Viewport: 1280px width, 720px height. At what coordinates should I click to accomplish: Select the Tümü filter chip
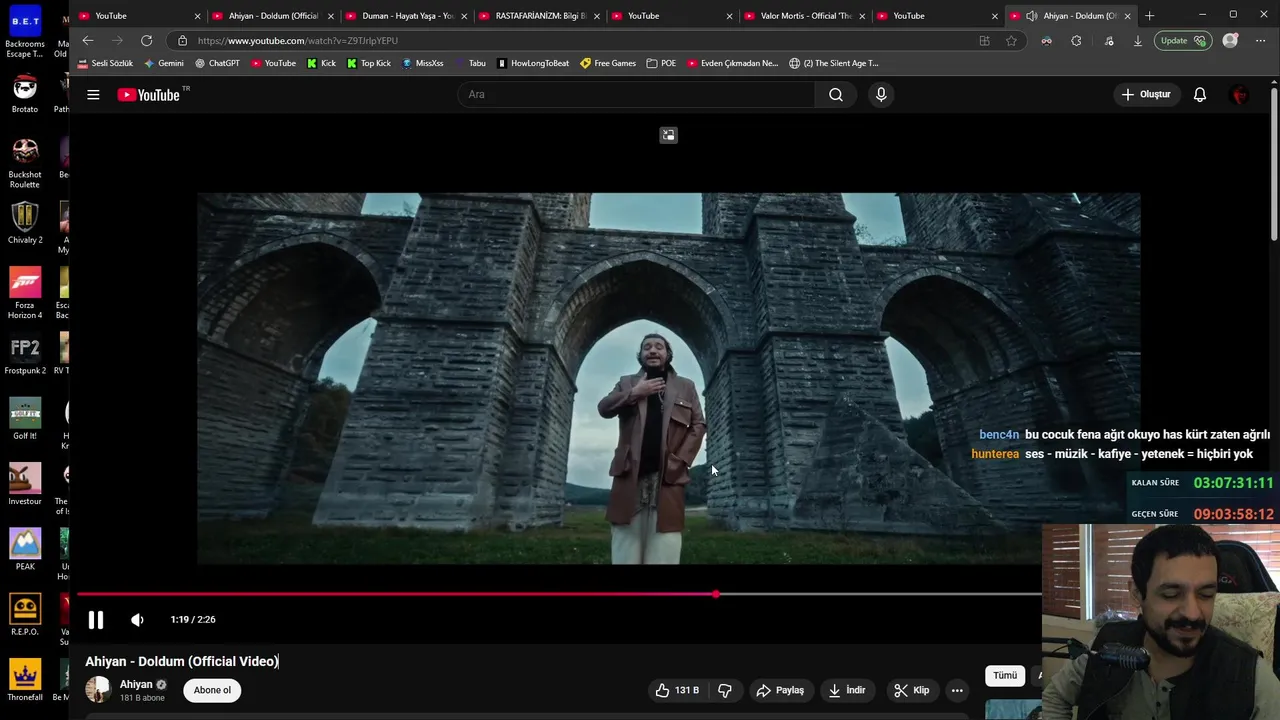click(1005, 676)
